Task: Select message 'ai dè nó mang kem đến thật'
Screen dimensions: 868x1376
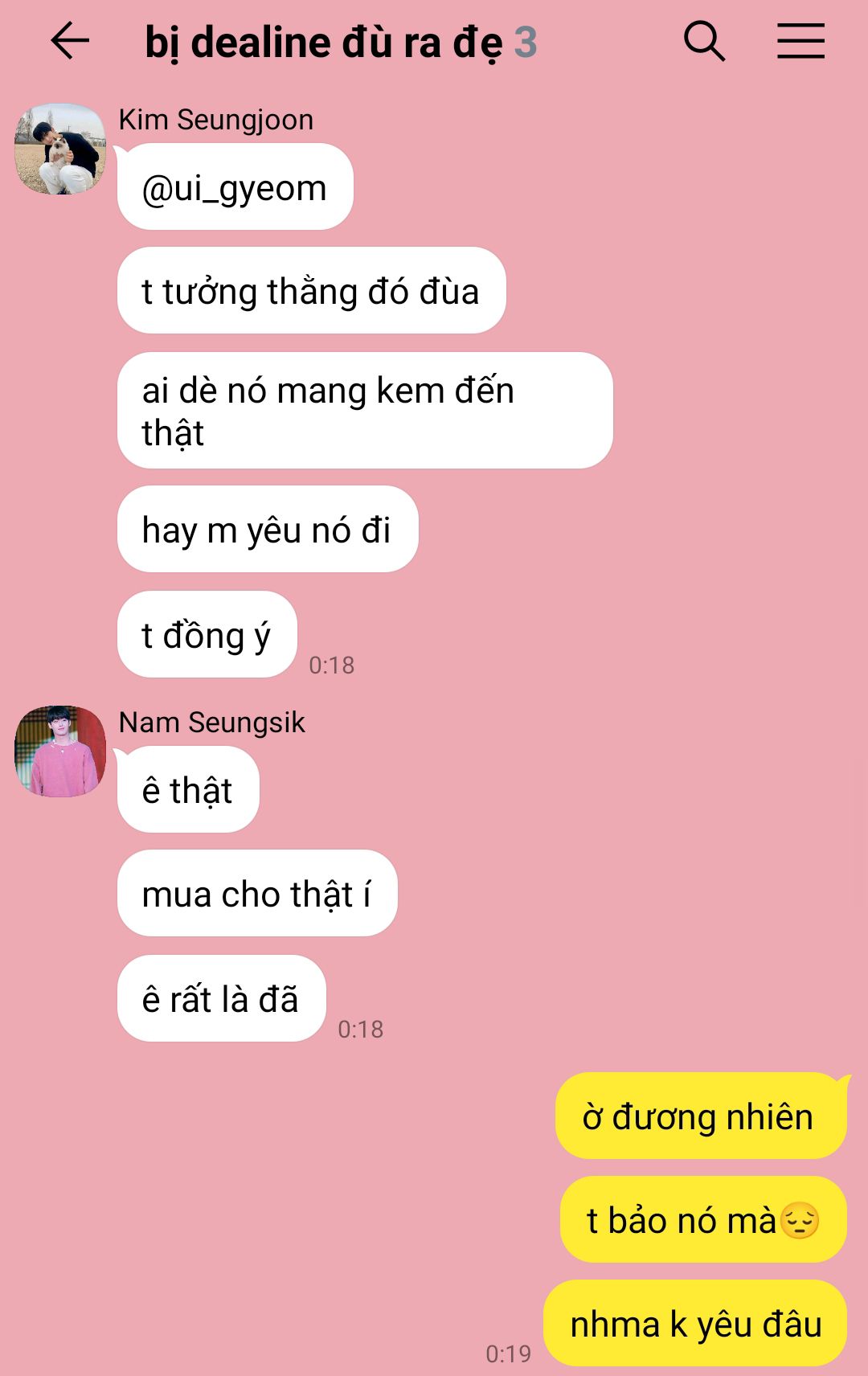Action: (365, 411)
